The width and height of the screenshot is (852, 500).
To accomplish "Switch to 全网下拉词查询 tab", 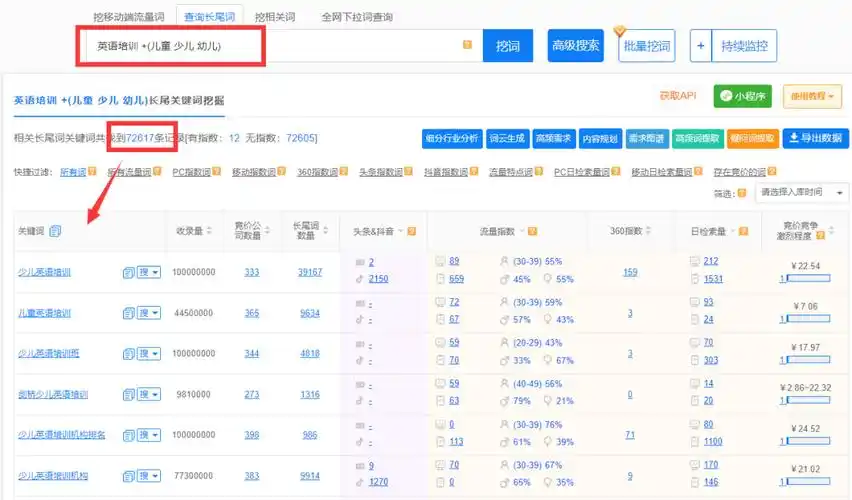I will (x=357, y=17).
